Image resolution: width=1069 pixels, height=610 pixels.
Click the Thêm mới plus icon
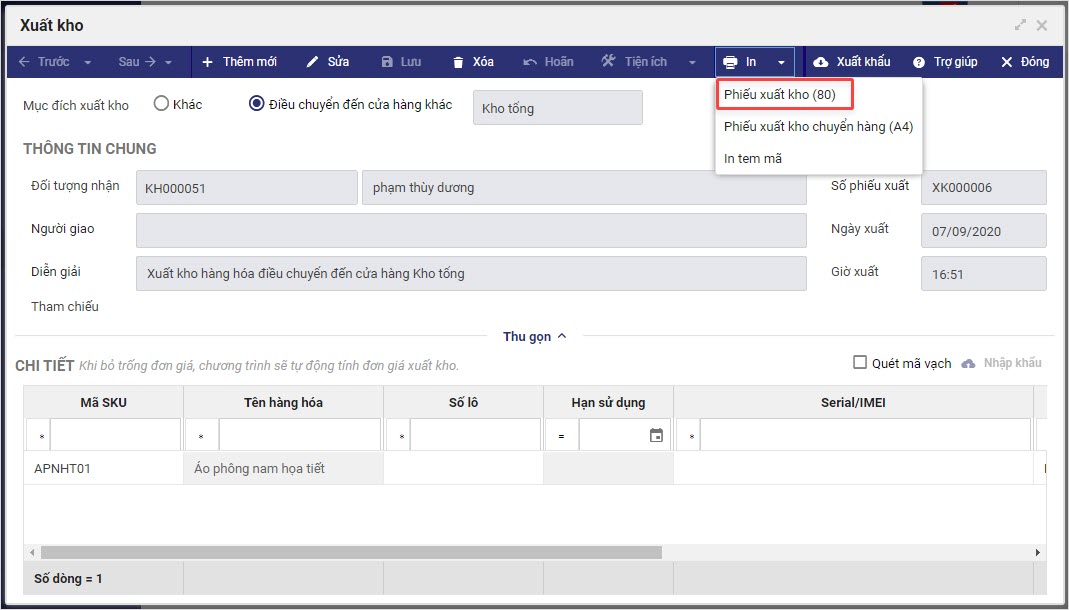[208, 62]
